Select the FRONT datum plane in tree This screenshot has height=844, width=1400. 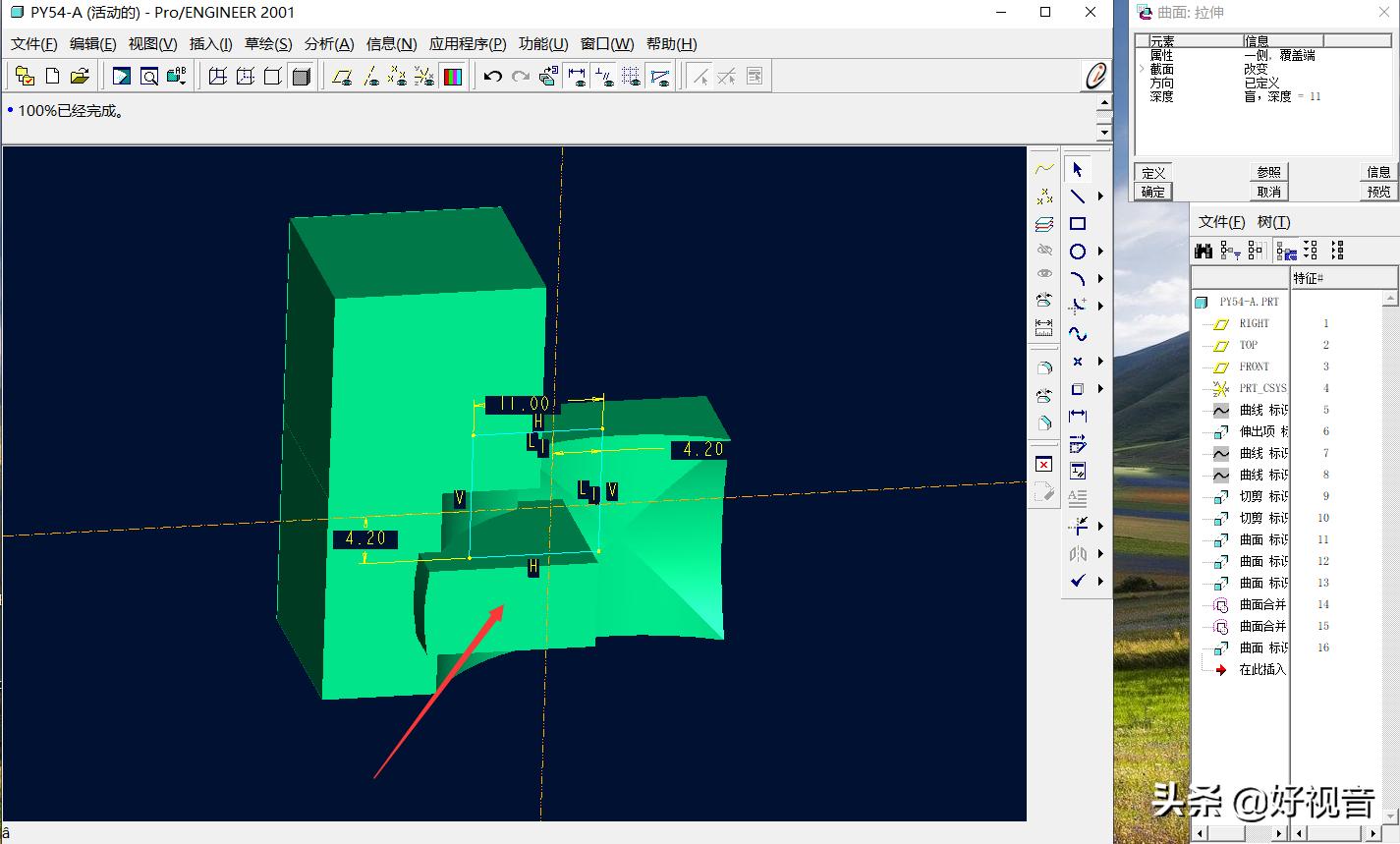click(x=1254, y=366)
